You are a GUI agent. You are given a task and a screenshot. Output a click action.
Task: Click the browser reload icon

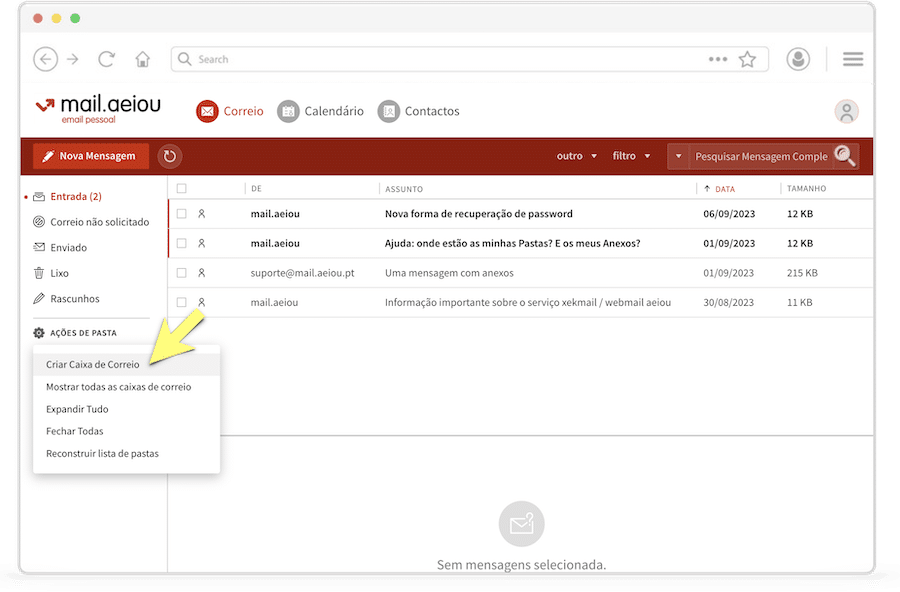tap(107, 59)
